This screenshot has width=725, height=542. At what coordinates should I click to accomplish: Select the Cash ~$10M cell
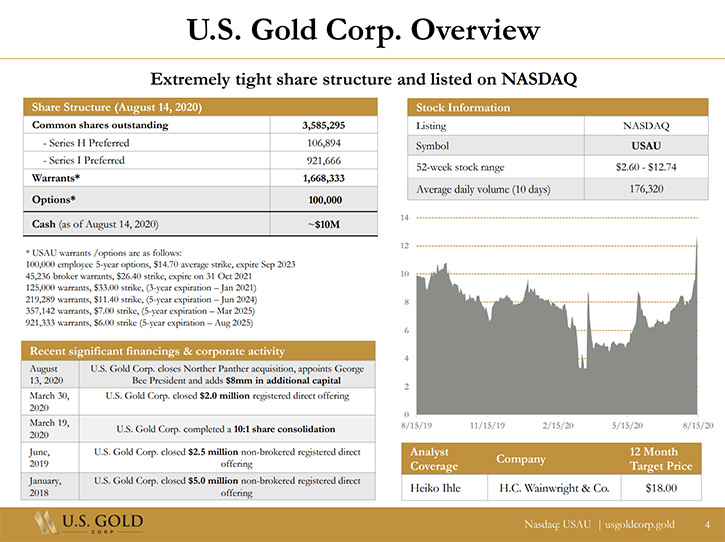[x=324, y=225]
